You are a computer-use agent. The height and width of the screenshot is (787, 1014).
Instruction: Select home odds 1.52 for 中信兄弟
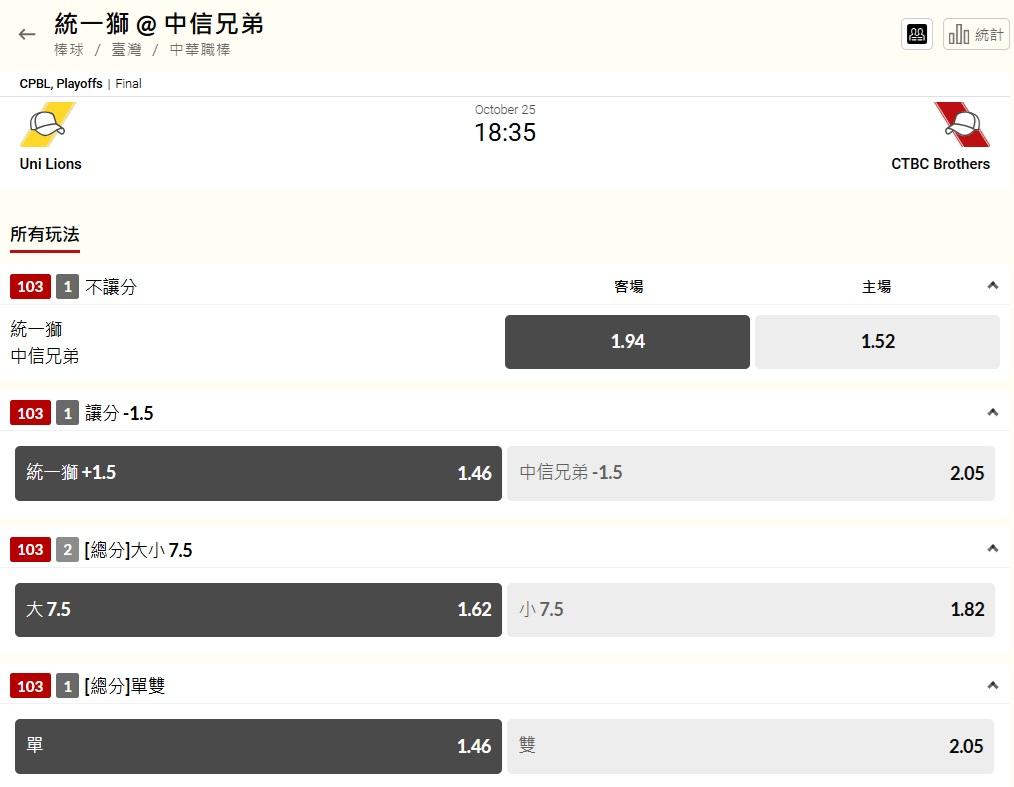[x=878, y=342]
